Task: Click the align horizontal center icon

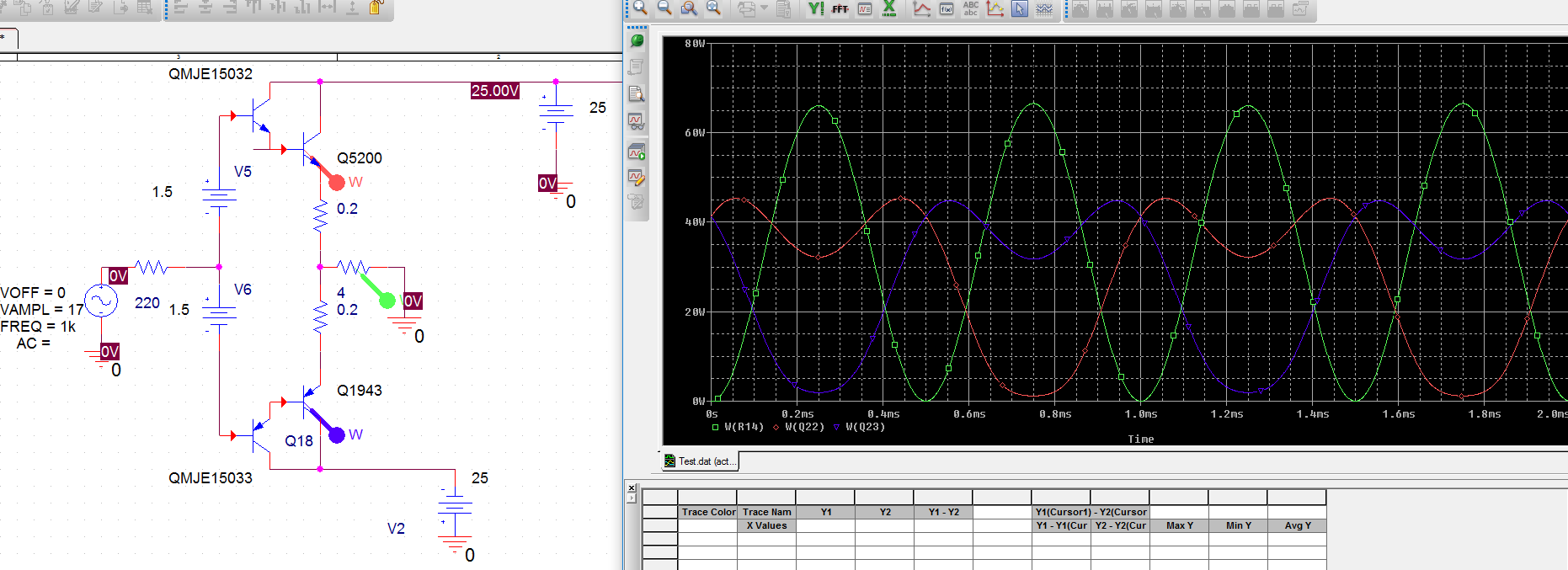Action: (205, 7)
